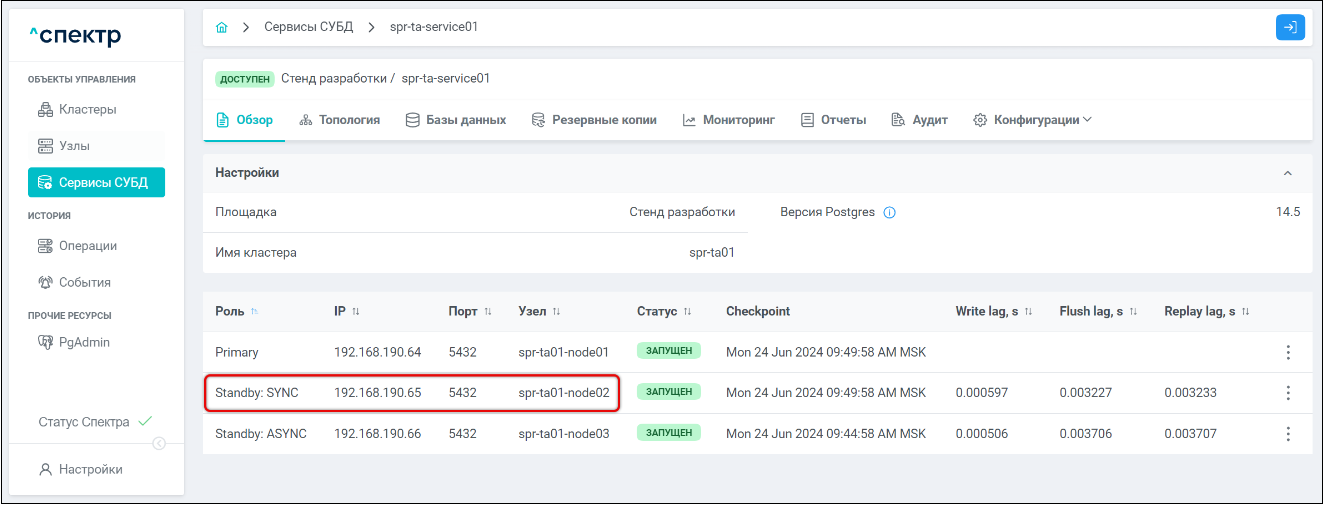
Task: Open three-dot menu for Standby: ASYNC row
Action: pyautogui.click(x=1288, y=434)
